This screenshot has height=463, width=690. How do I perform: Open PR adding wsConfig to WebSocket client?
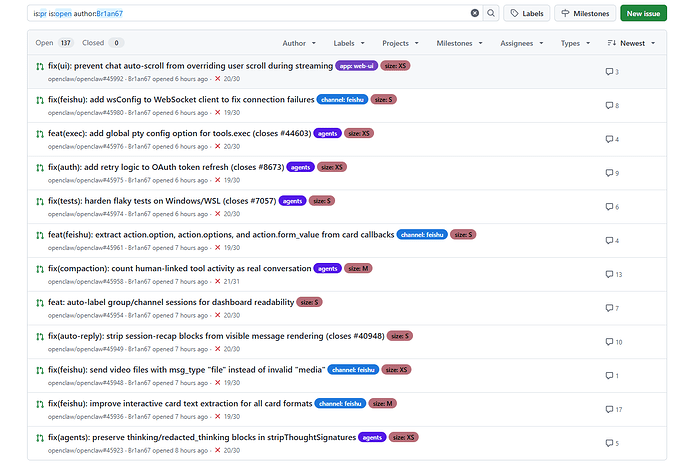181,99
